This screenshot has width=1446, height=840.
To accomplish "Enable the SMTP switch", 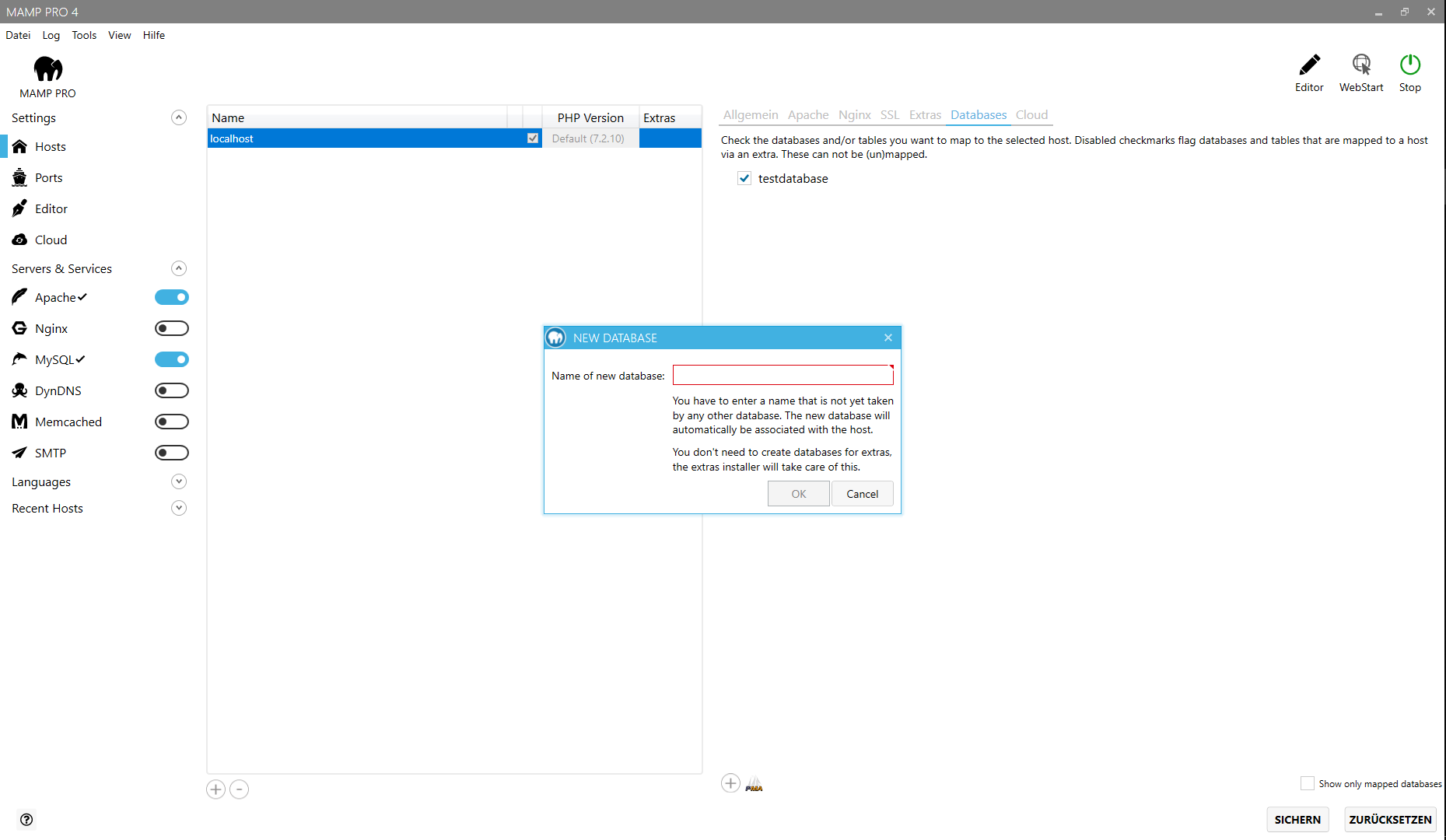I will tap(172, 453).
